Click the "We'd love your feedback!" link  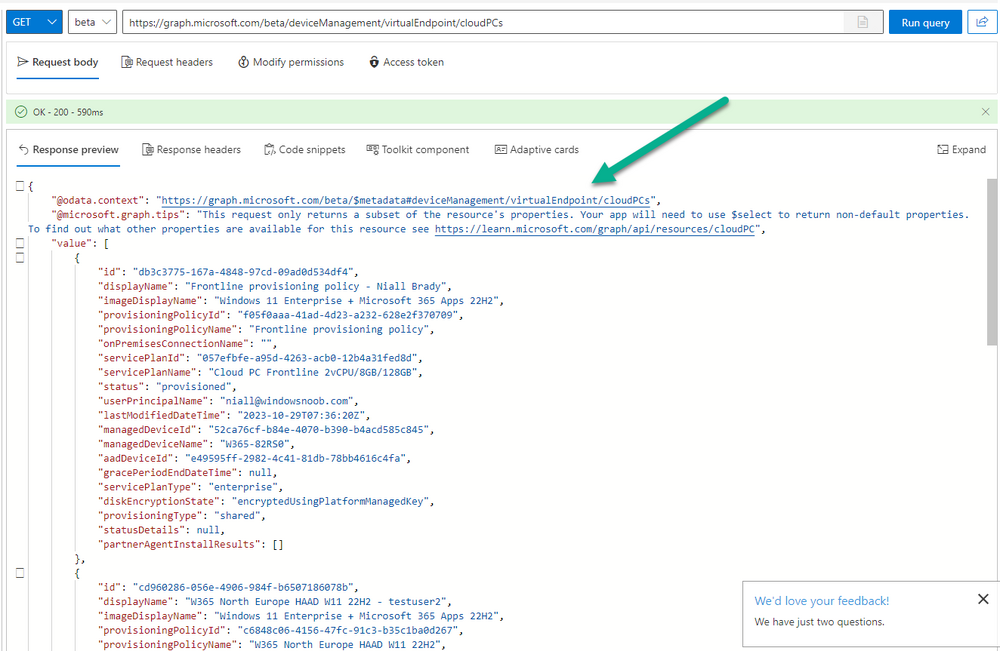pos(821,601)
